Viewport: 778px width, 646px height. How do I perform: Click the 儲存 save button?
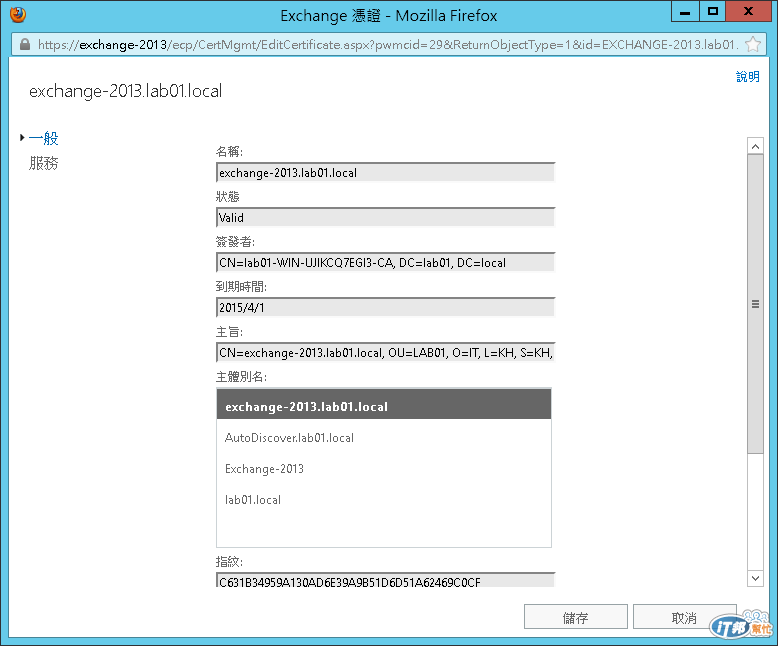coord(576,617)
